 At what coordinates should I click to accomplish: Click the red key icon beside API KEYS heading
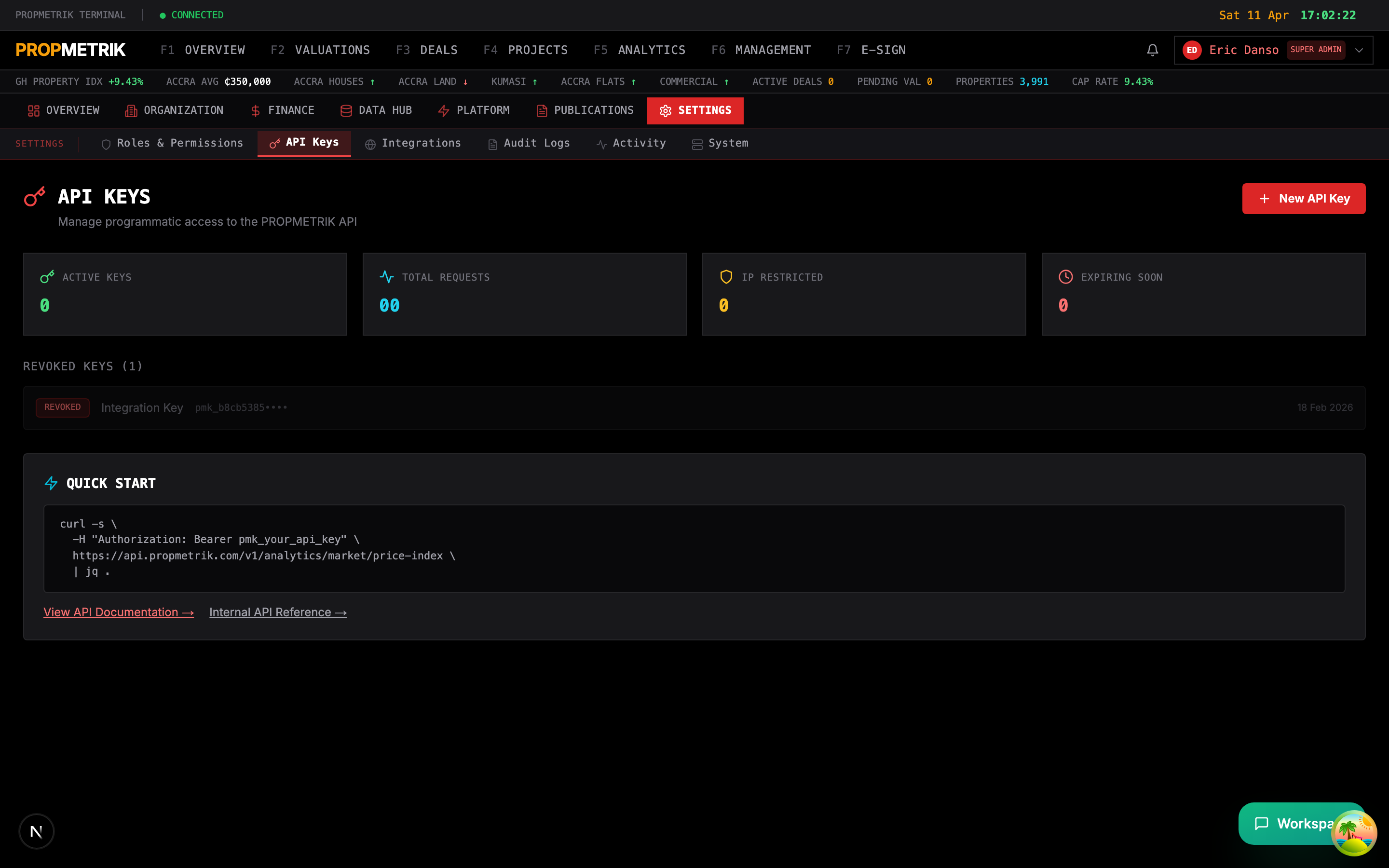(x=34, y=196)
